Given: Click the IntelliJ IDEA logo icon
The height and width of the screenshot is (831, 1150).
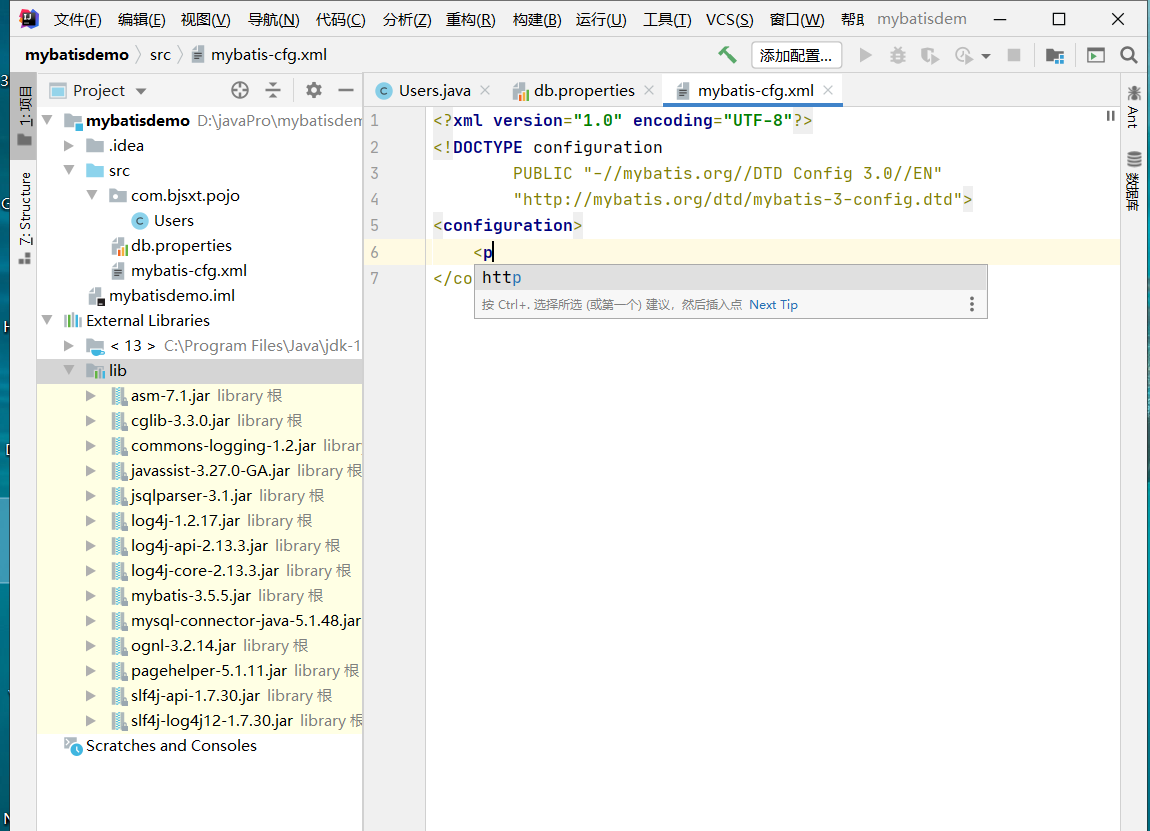Looking at the screenshot, I should tap(29, 18).
